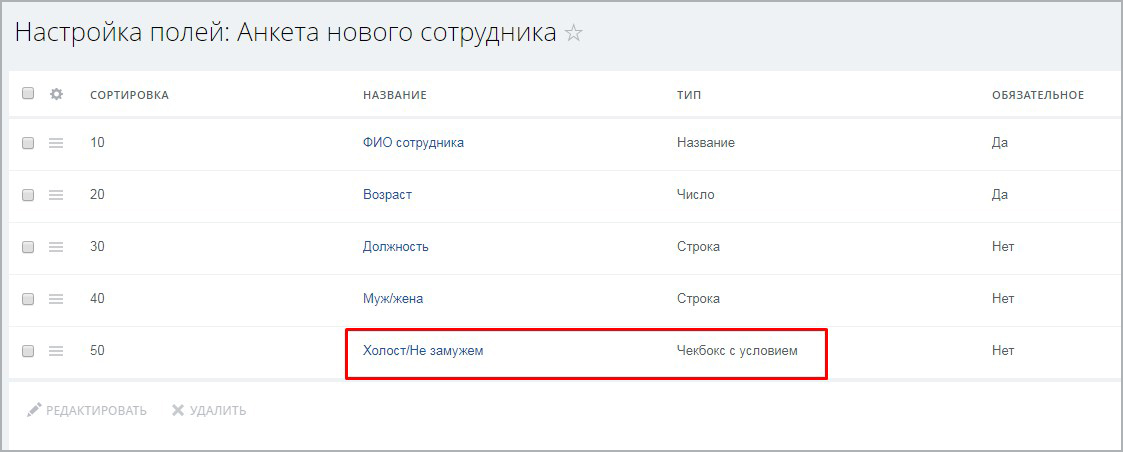The height and width of the screenshot is (452, 1123).
Task: Click the sort value 50
Action: click(x=97, y=351)
